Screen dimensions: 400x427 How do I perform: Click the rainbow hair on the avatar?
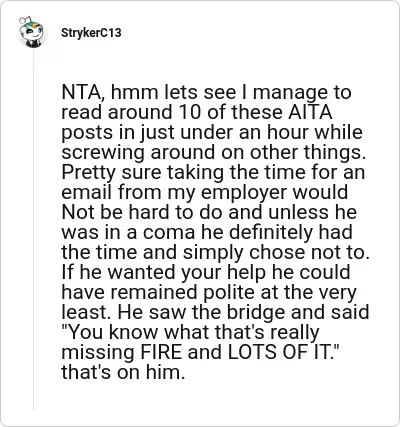click(33, 24)
